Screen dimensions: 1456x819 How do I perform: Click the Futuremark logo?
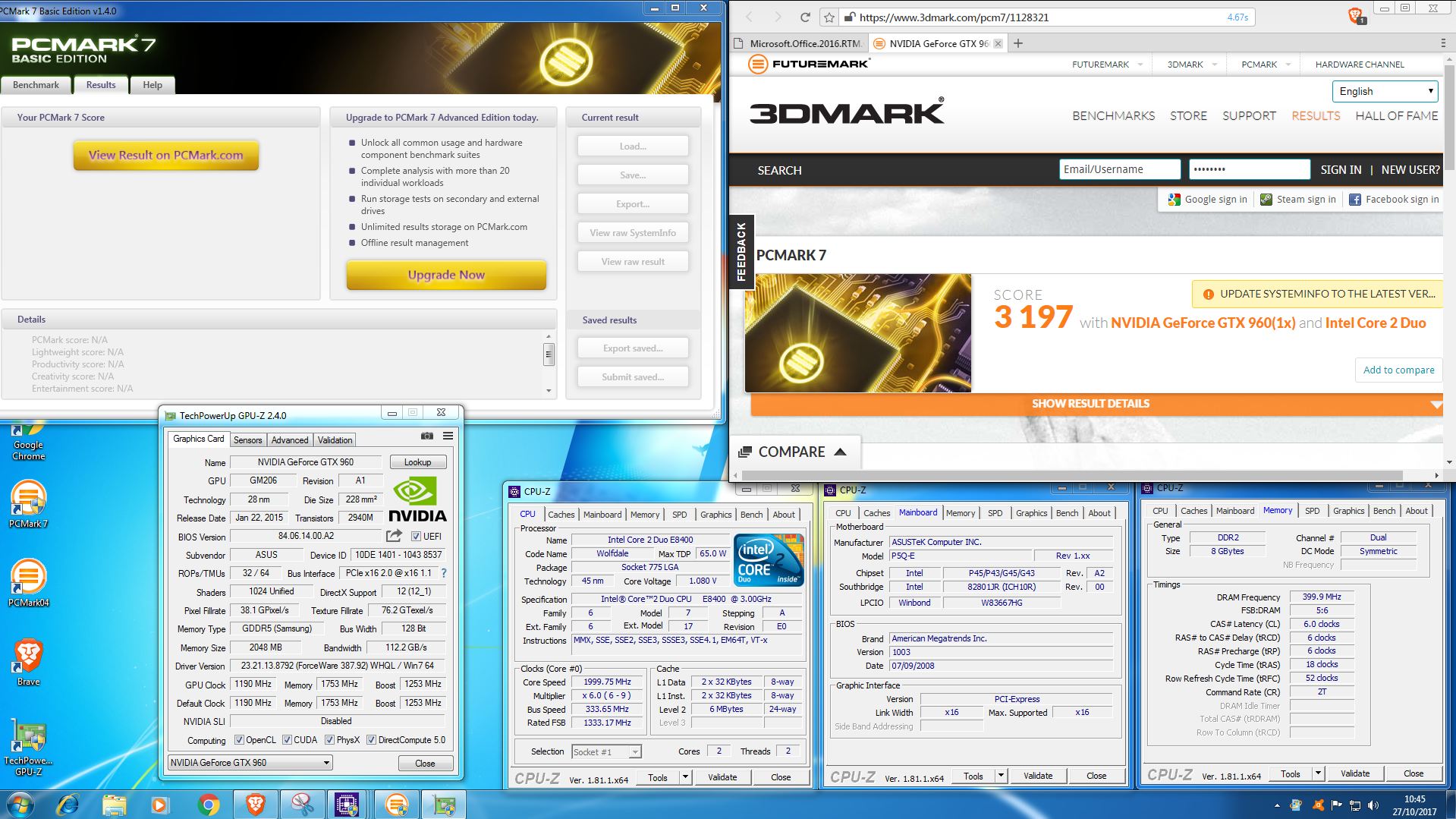(809, 64)
